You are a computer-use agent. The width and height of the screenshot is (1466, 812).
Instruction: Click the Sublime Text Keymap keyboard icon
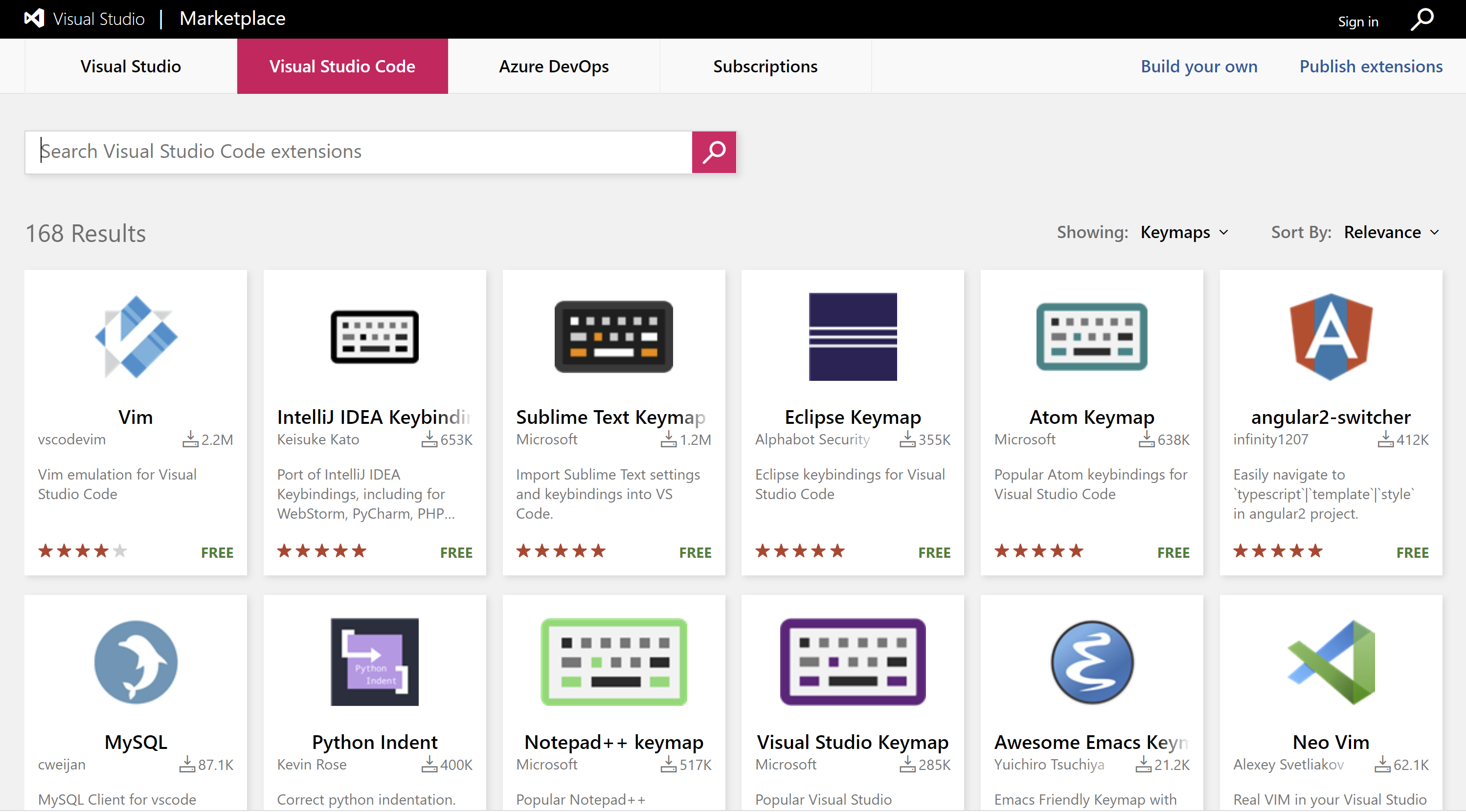tap(613, 337)
